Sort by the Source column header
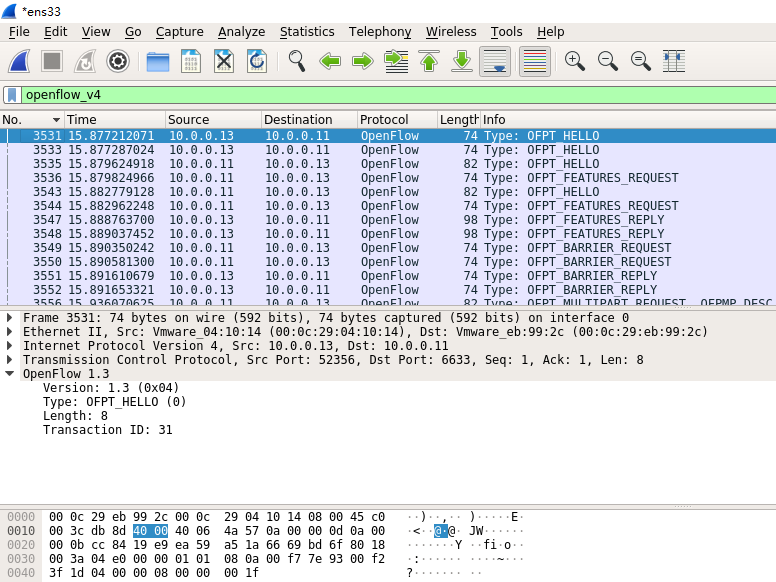 [213, 120]
